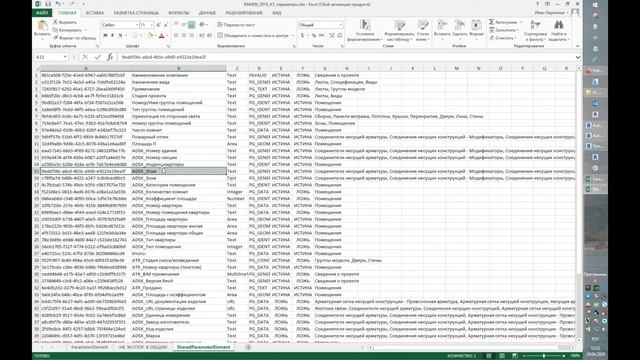The height and width of the screenshot is (360, 640).
Task: Open Cell Styles (Стили ячеек)
Action: [423, 30]
